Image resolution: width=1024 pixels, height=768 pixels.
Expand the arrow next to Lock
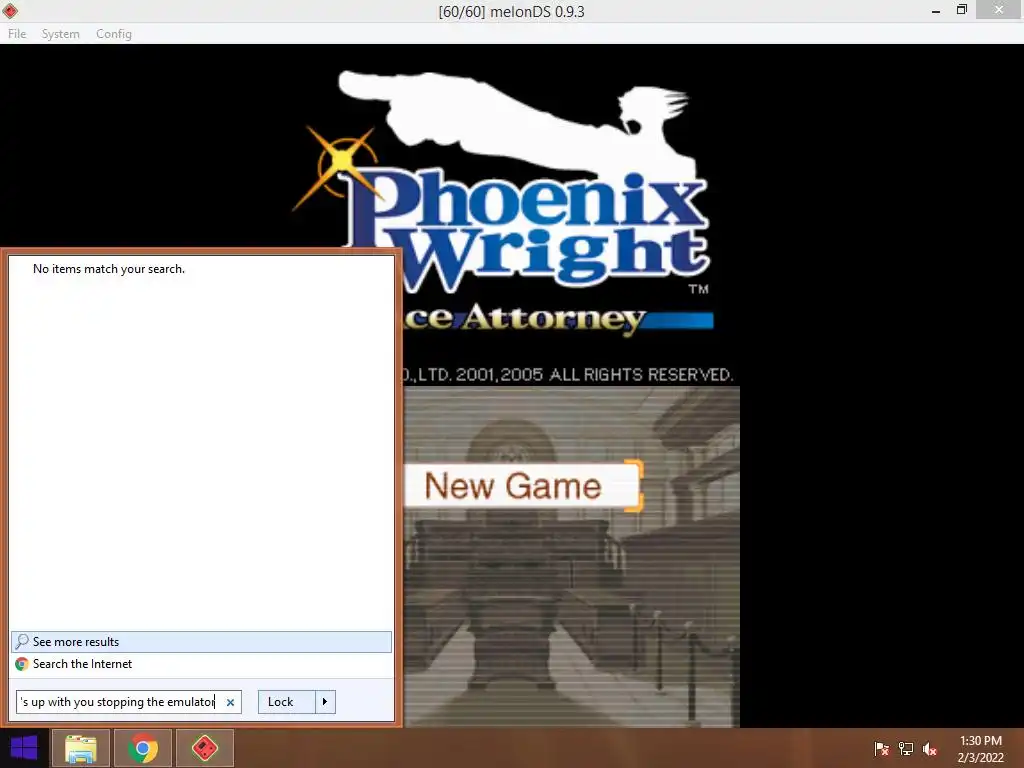[325, 702]
